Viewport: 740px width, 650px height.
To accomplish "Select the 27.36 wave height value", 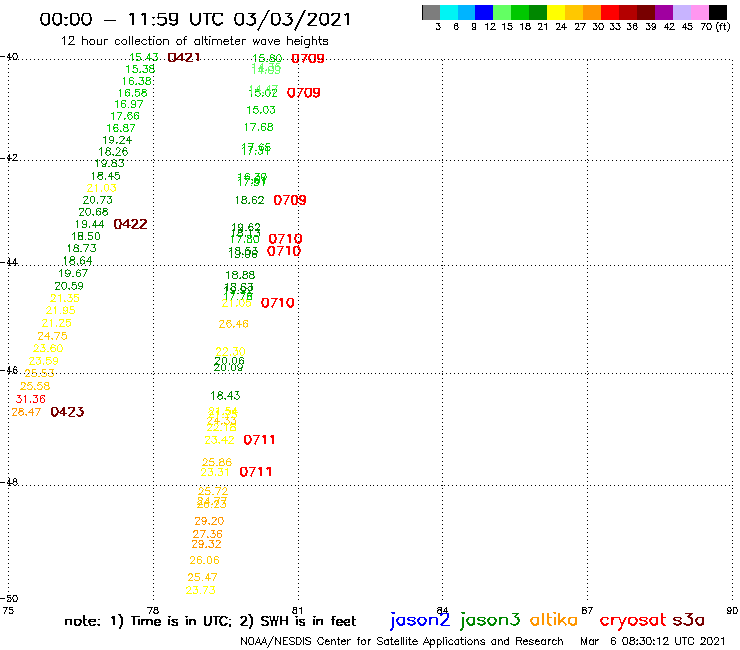I will pyautogui.click(x=208, y=534).
